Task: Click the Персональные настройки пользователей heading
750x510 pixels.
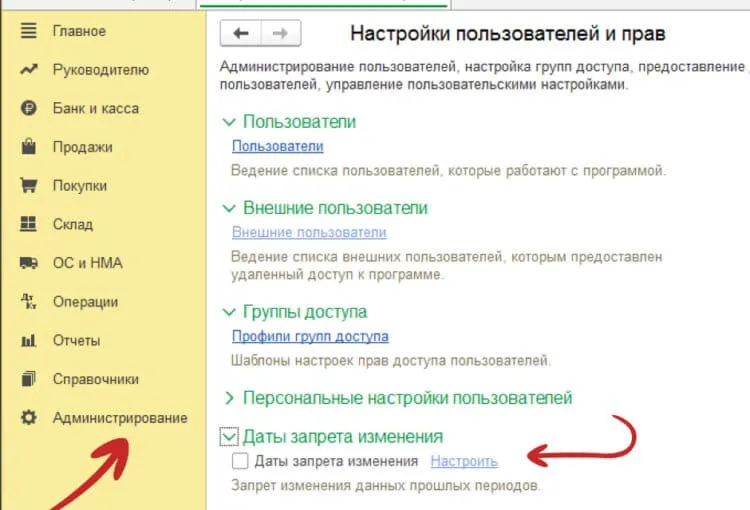Action: [x=408, y=398]
